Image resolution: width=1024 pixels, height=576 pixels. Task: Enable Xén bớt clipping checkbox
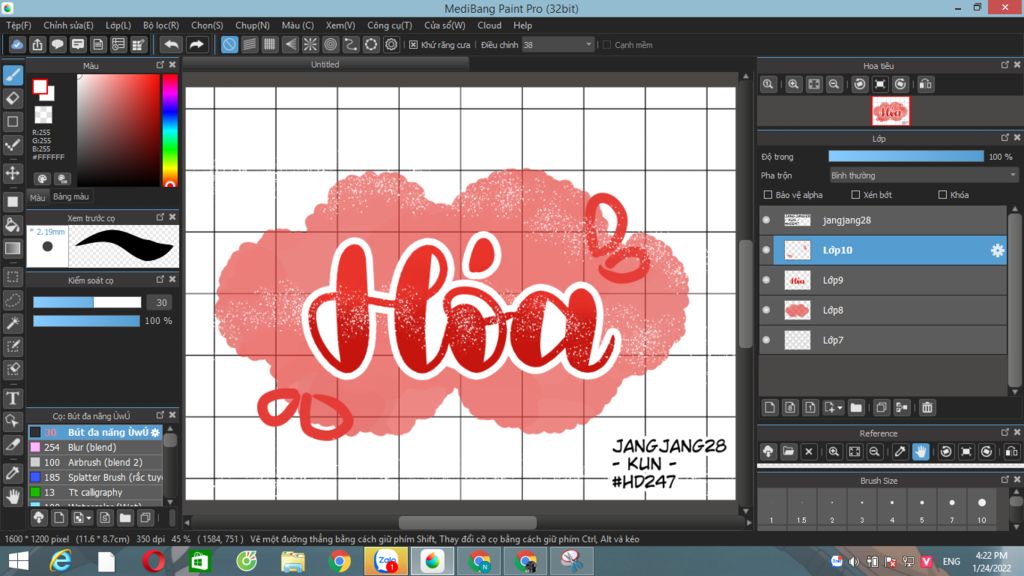(856, 195)
